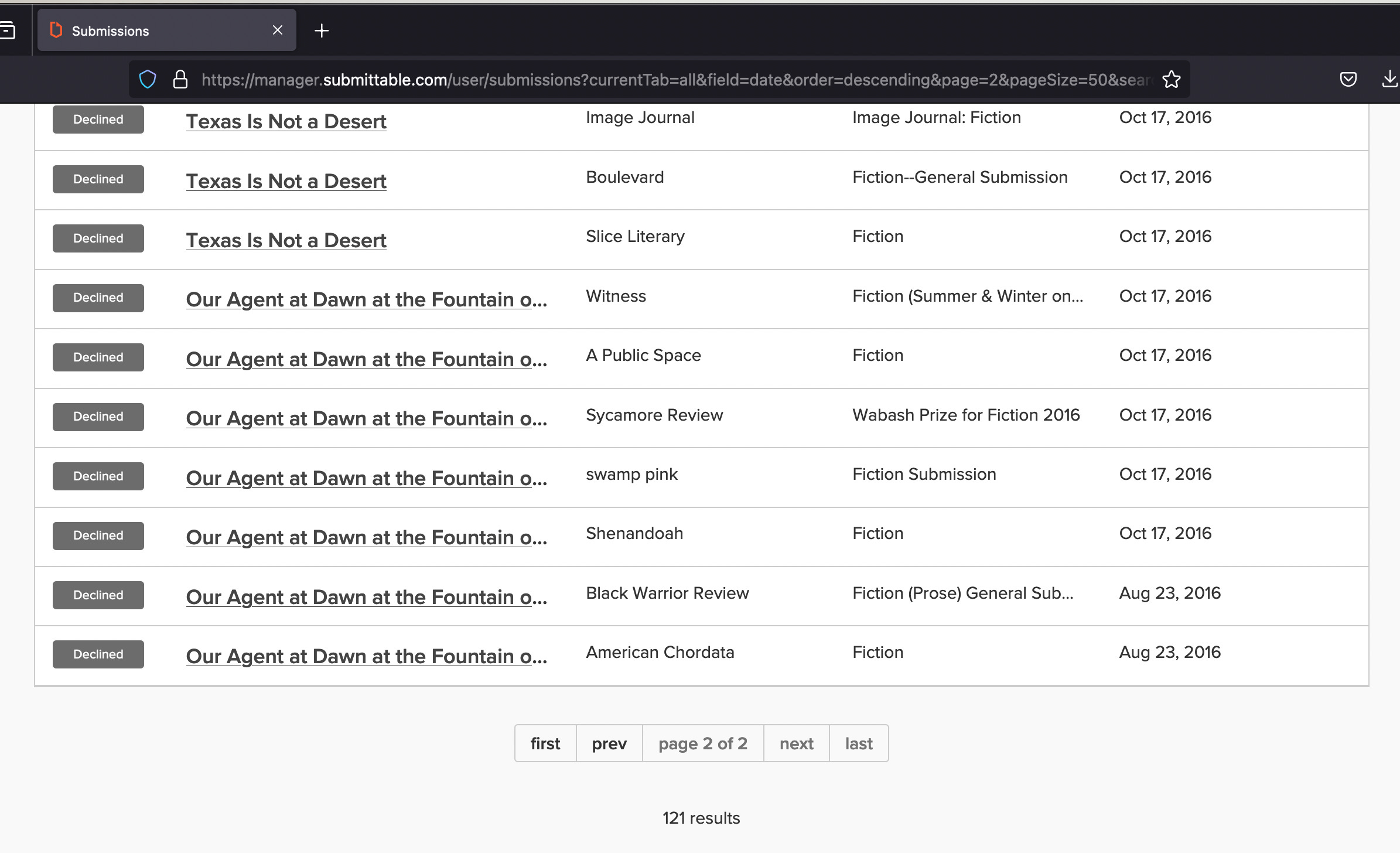The image size is (1400, 853).
Task: Go to the prev results page
Action: tap(609, 743)
